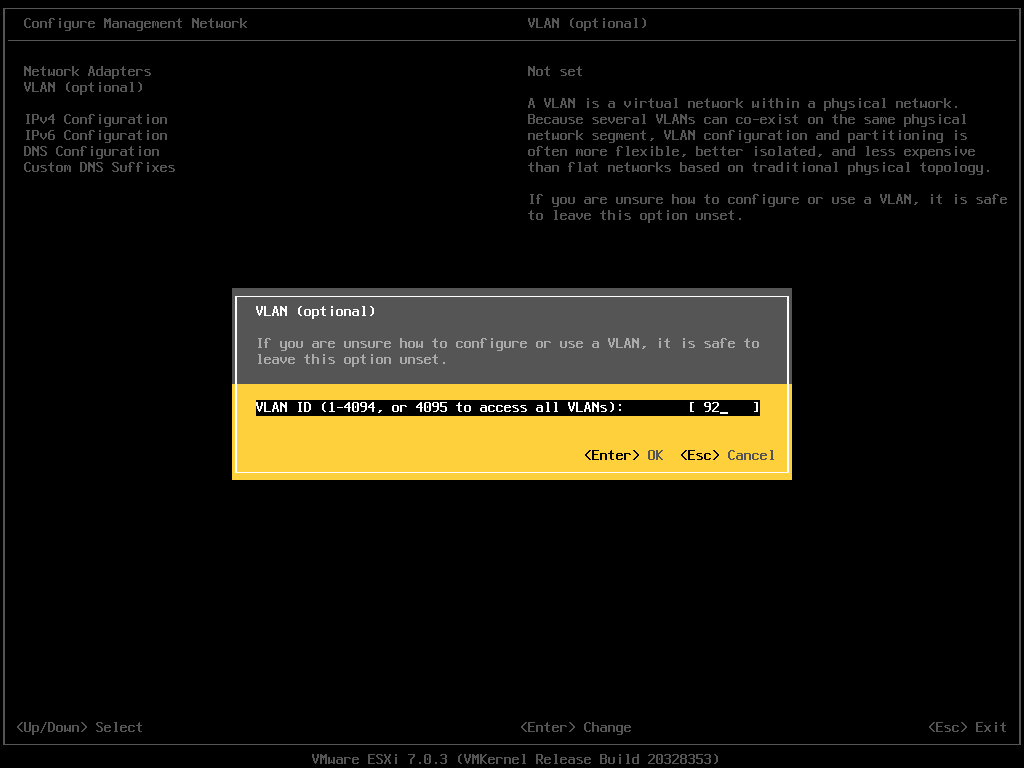1024x768 pixels.
Task: Select VLAN (optional) in the left menu
Action: click(83, 87)
